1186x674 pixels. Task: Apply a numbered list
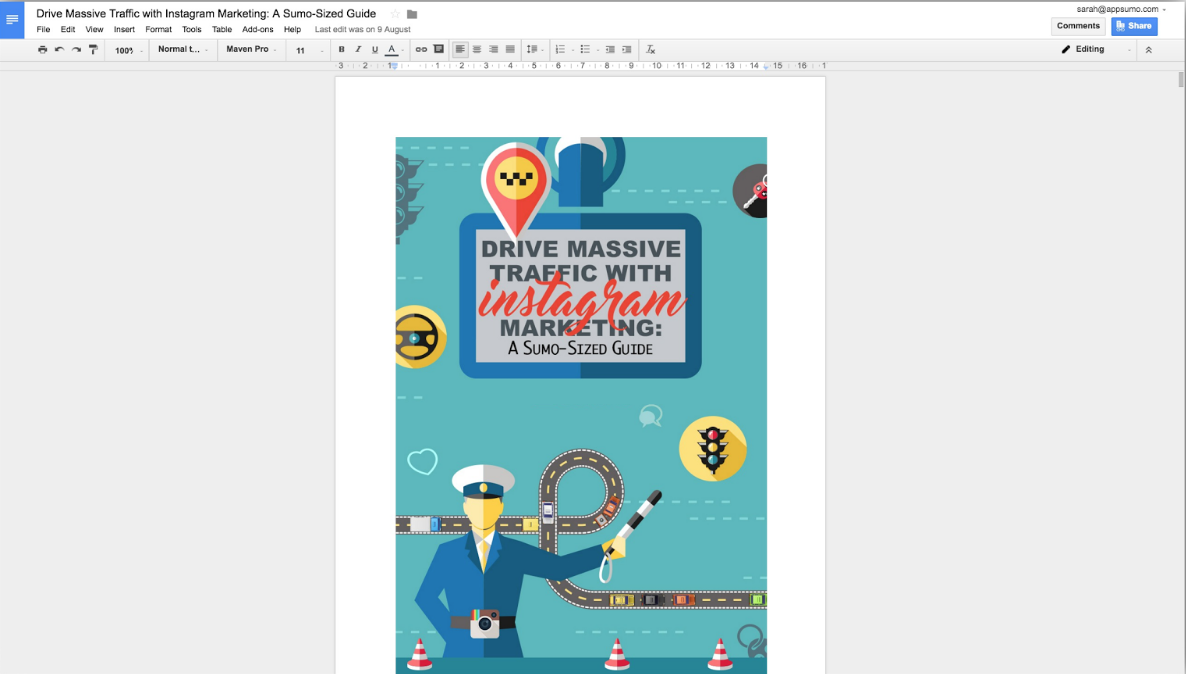tap(560, 50)
